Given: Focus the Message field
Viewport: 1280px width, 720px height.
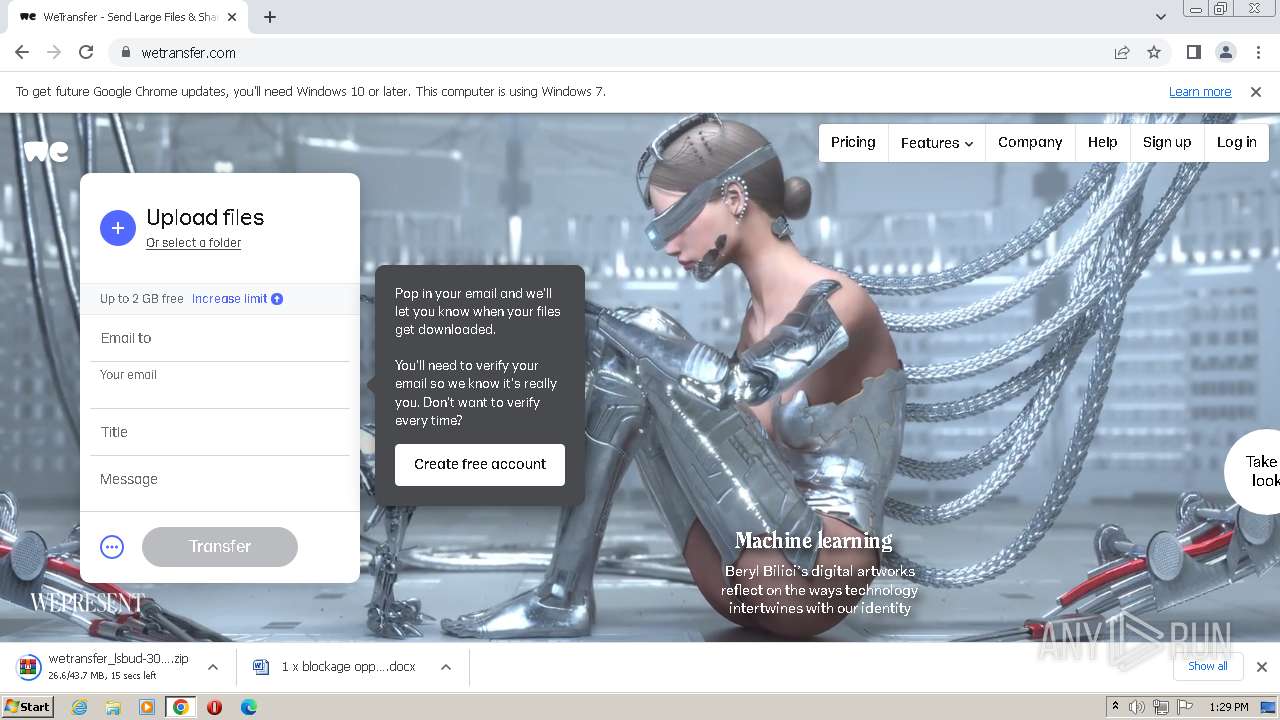Looking at the screenshot, I should [220, 480].
